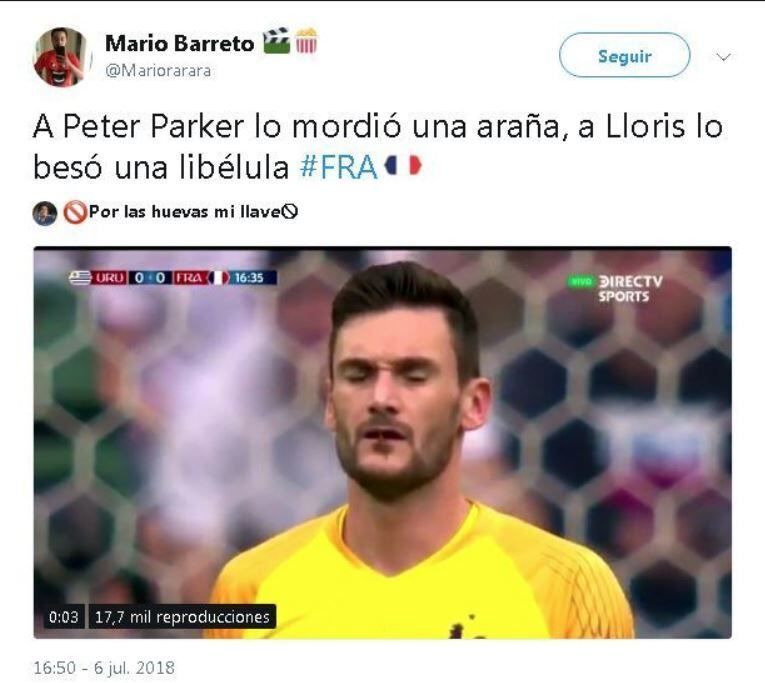Open the Mario Barreto display name
This screenshot has height=683, width=765.
pos(180,43)
